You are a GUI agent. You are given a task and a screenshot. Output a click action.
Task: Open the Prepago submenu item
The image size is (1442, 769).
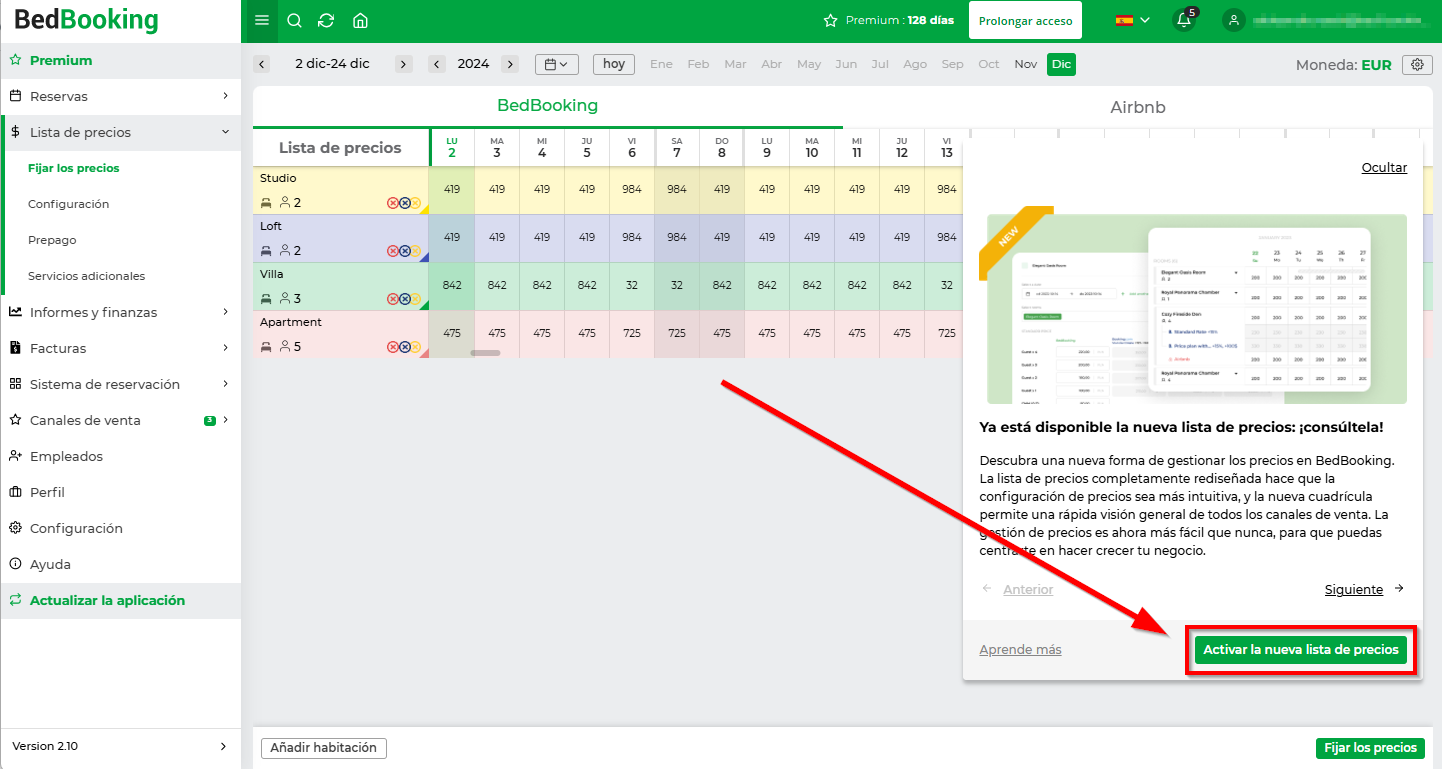[52, 240]
